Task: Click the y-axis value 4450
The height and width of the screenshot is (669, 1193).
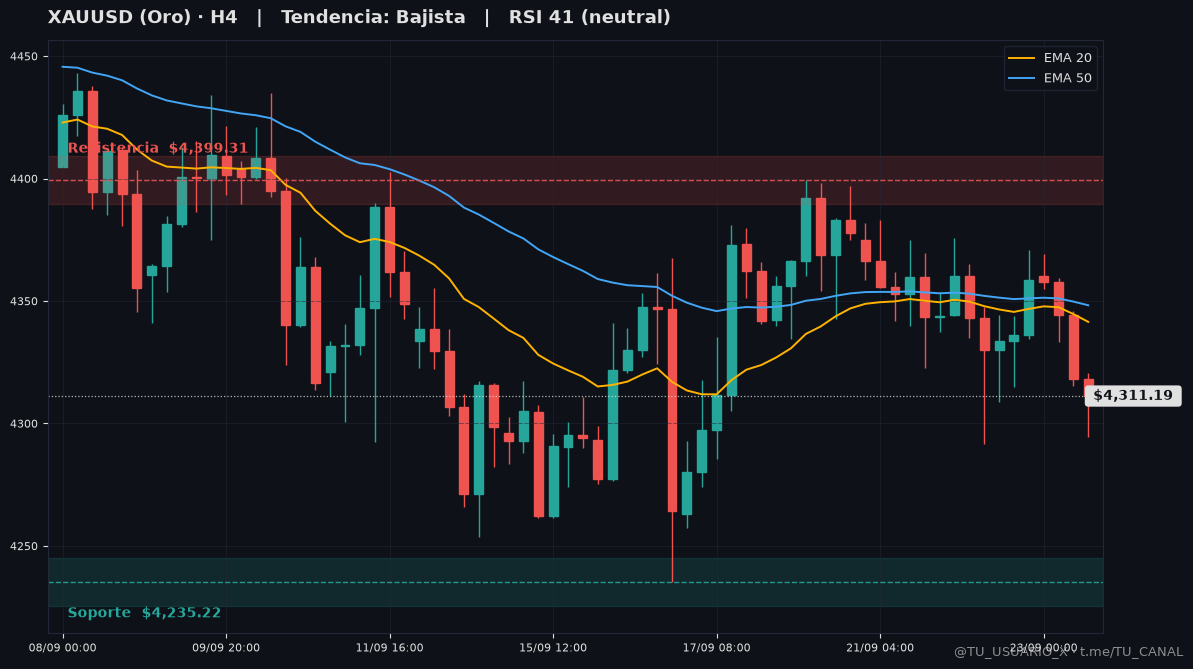Action: pos(23,57)
